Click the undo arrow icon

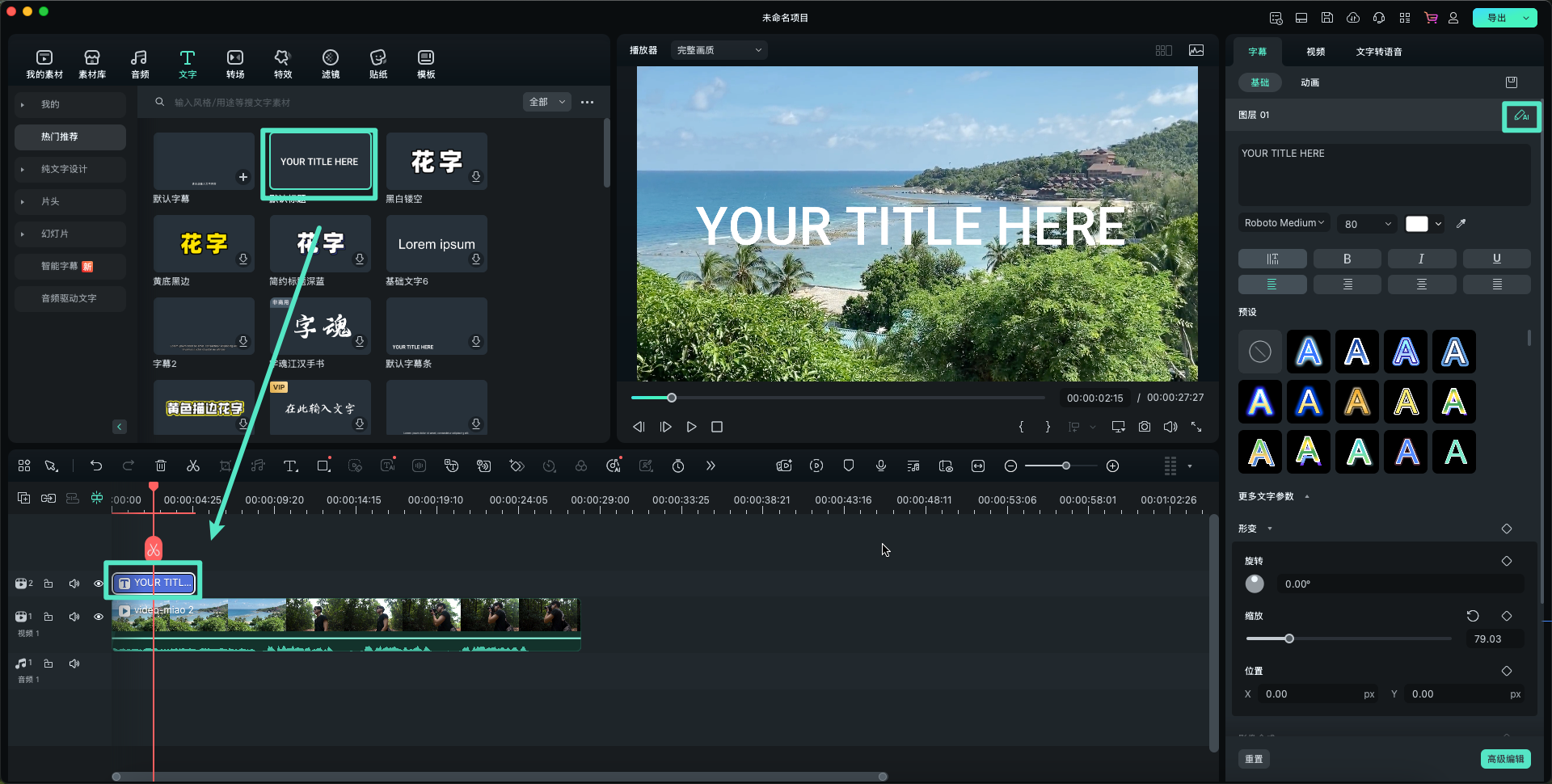coord(96,466)
